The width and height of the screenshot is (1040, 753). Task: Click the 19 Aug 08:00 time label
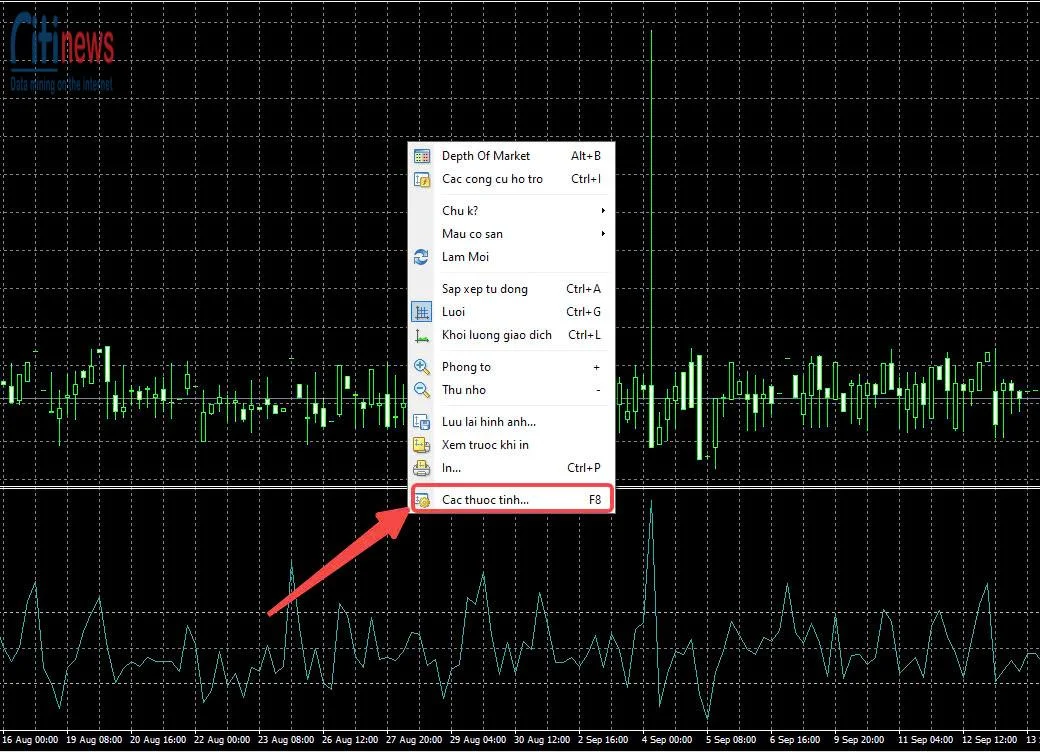(94, 740)
